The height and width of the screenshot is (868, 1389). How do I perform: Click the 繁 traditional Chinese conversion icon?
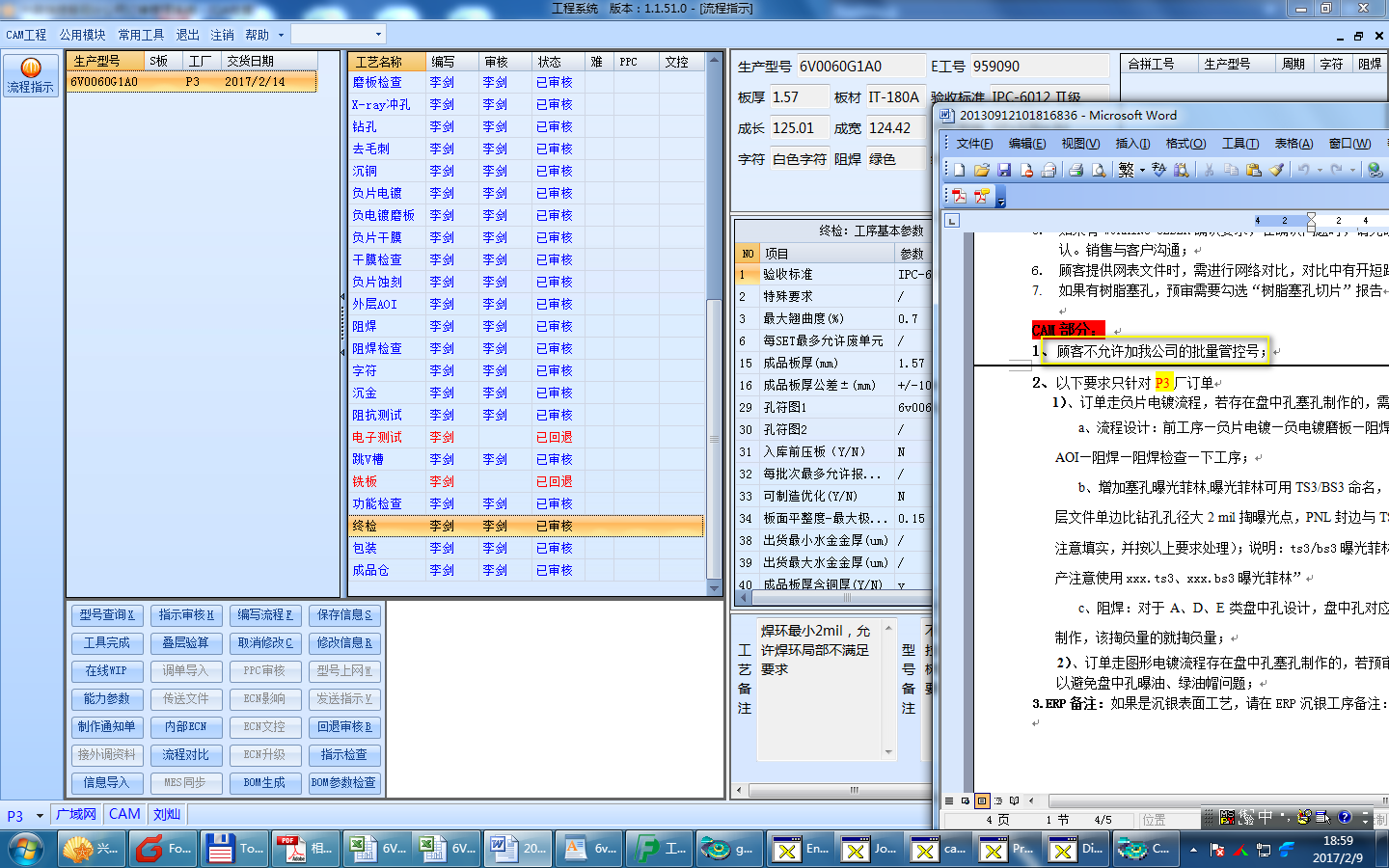pyautogui.click(x=1126, y=170)
